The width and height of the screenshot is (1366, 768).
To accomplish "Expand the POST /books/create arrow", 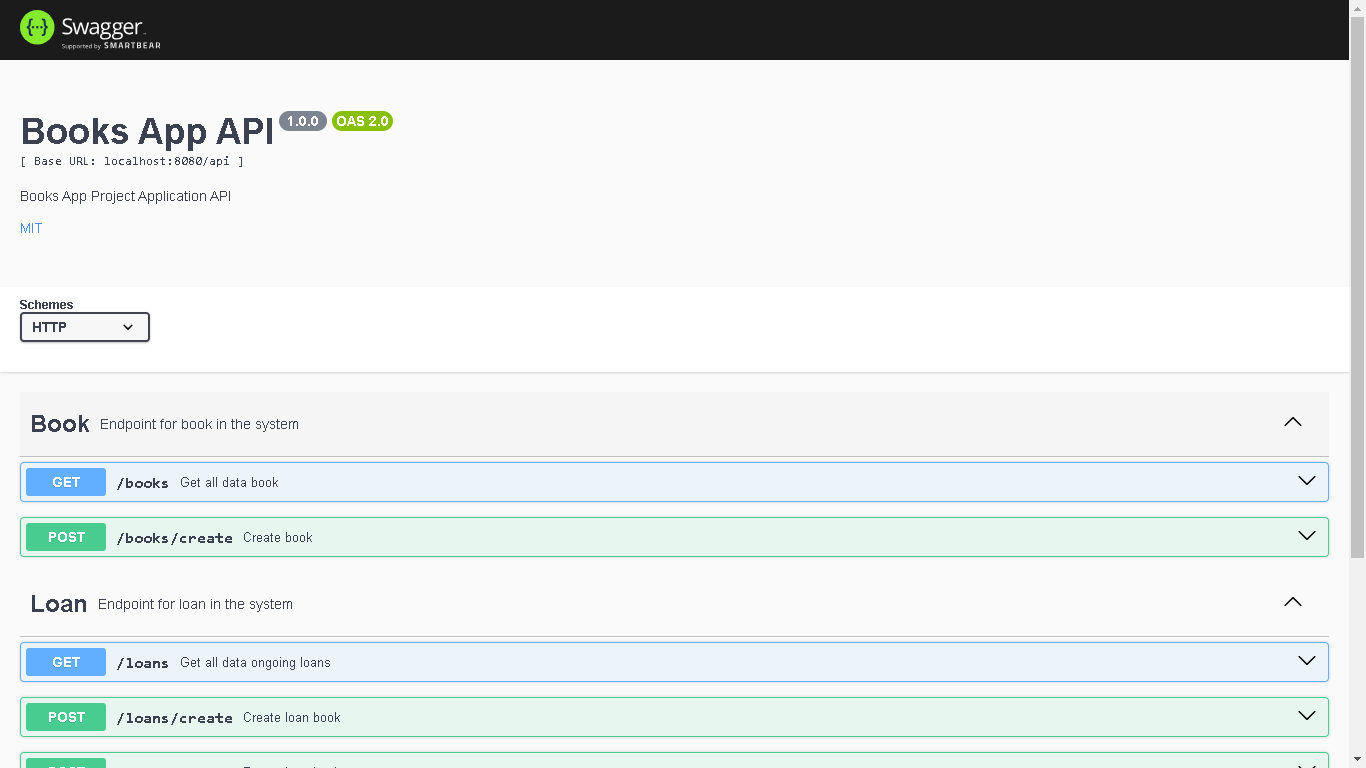I will (1307, 536).
